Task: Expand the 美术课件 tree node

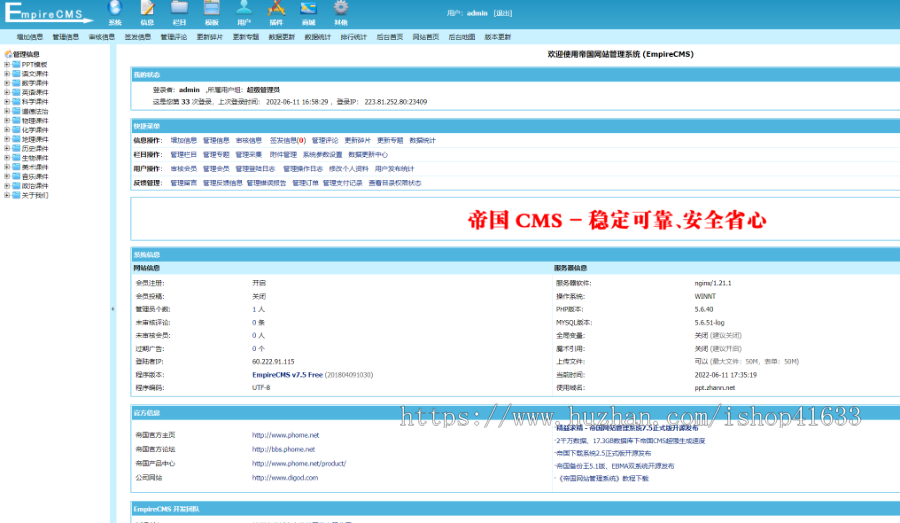Action: click(7, 167)
